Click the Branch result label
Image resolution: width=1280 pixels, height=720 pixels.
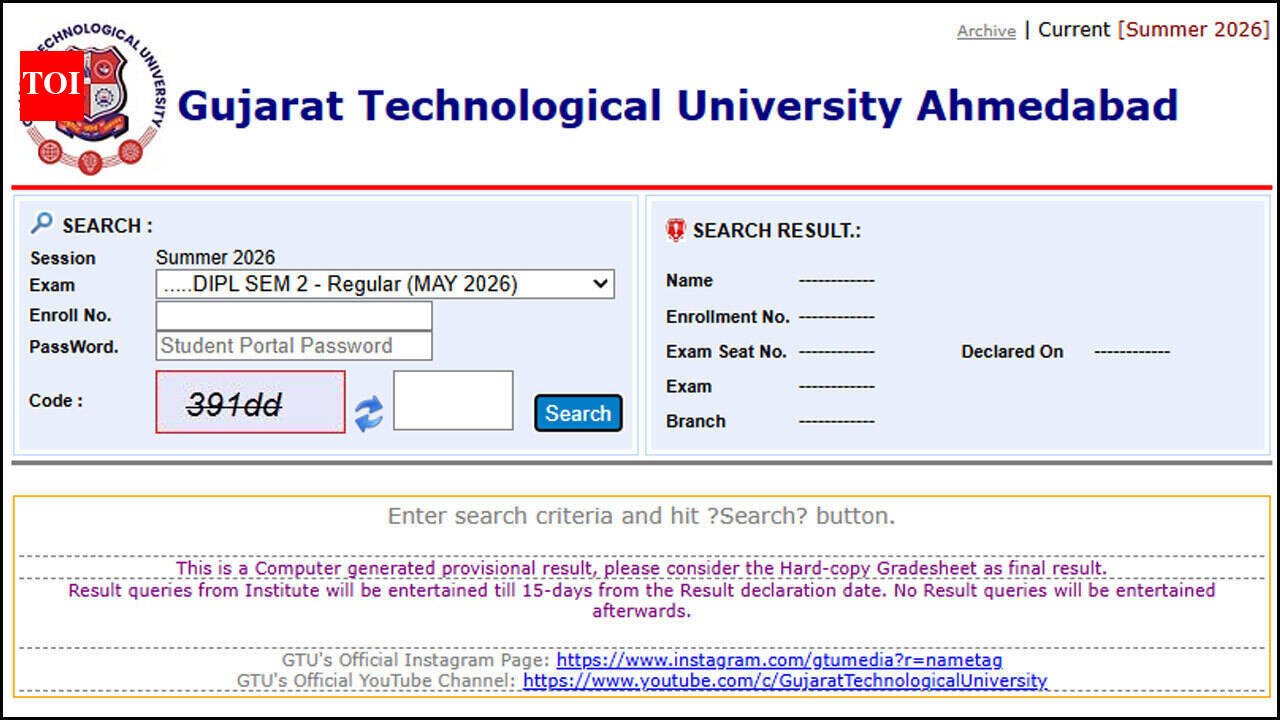(x=696, y=421)
